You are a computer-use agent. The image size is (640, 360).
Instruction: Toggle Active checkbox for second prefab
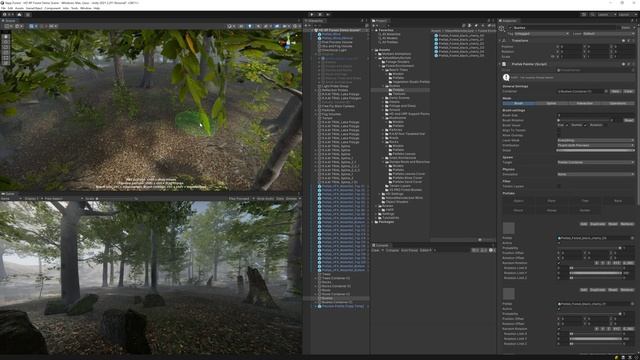click(x=559, y=309)
